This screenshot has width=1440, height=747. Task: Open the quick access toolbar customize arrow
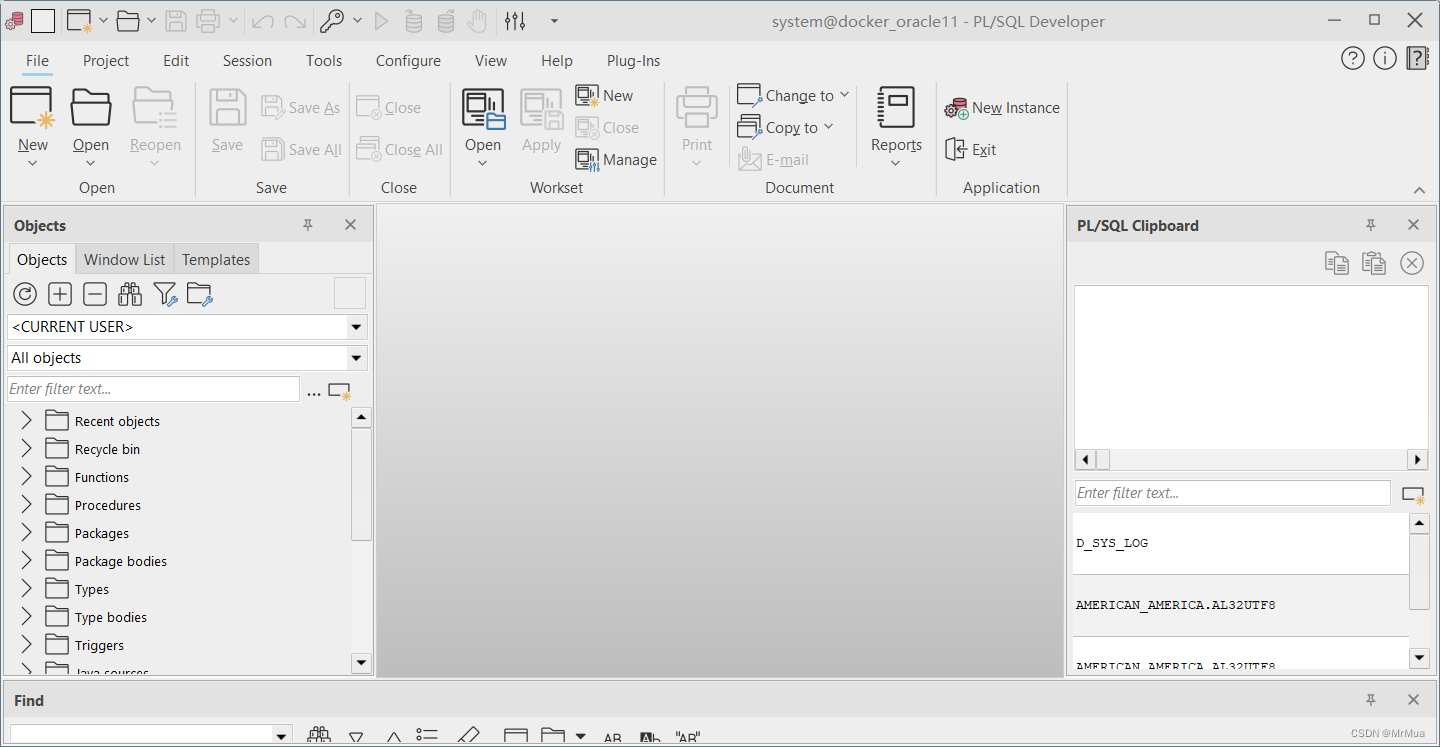[555, 21]
